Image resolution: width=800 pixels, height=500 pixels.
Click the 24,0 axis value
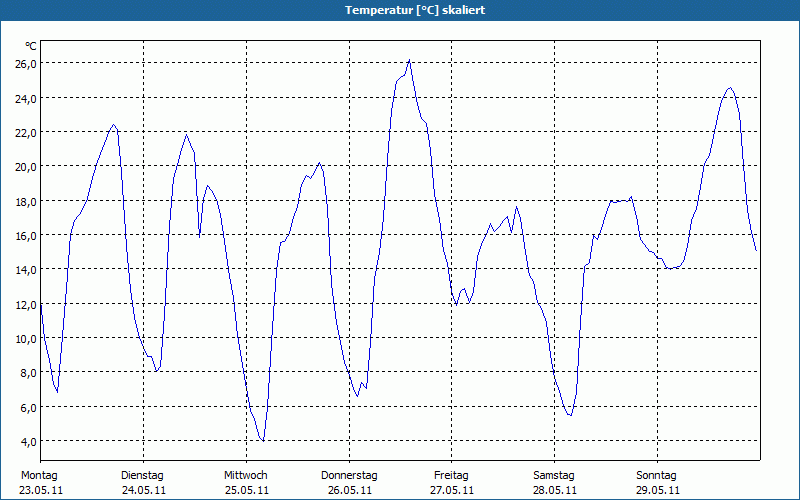click(x=26, y=99)
